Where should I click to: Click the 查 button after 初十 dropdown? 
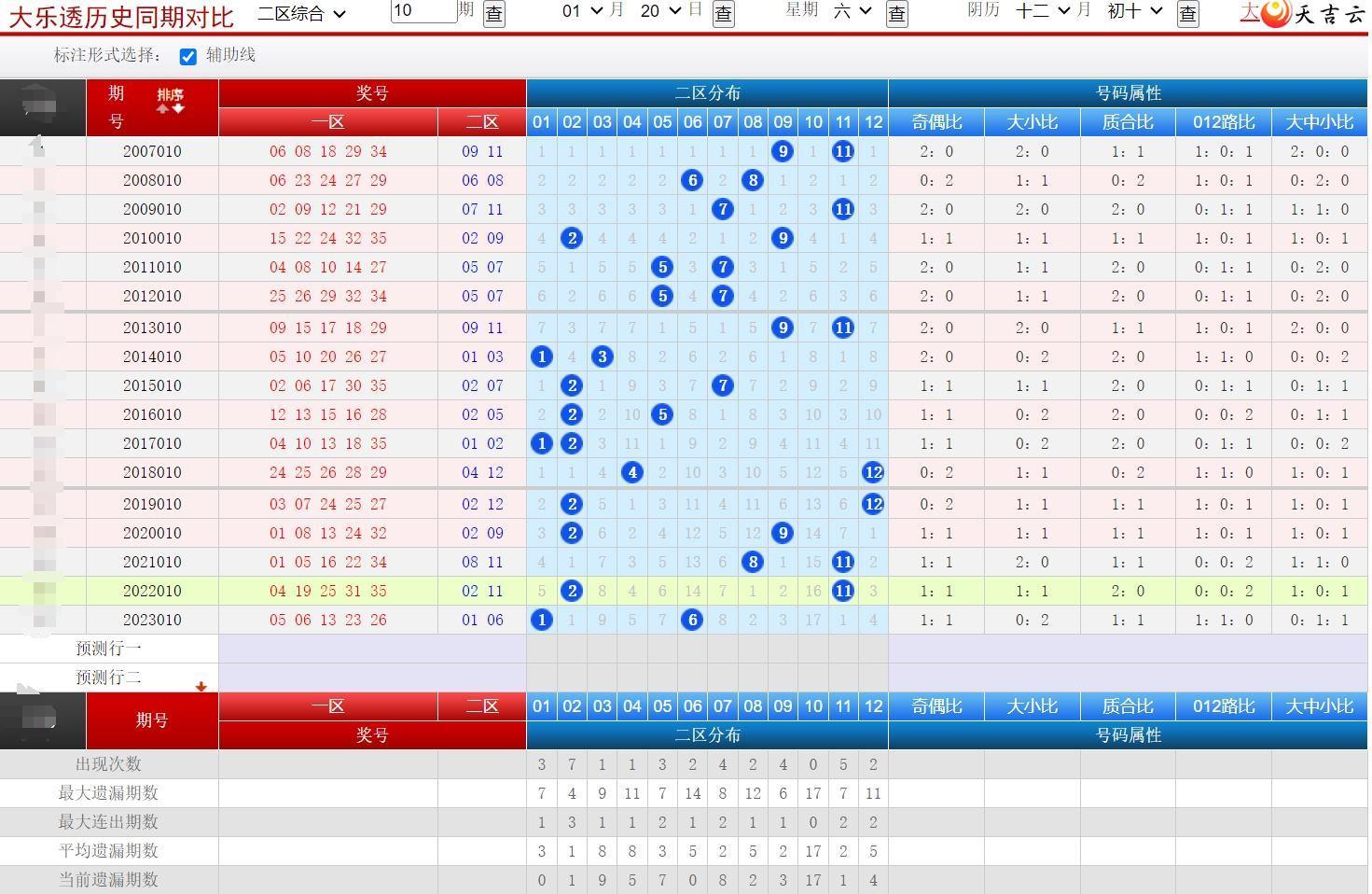tap(1187, 13)
